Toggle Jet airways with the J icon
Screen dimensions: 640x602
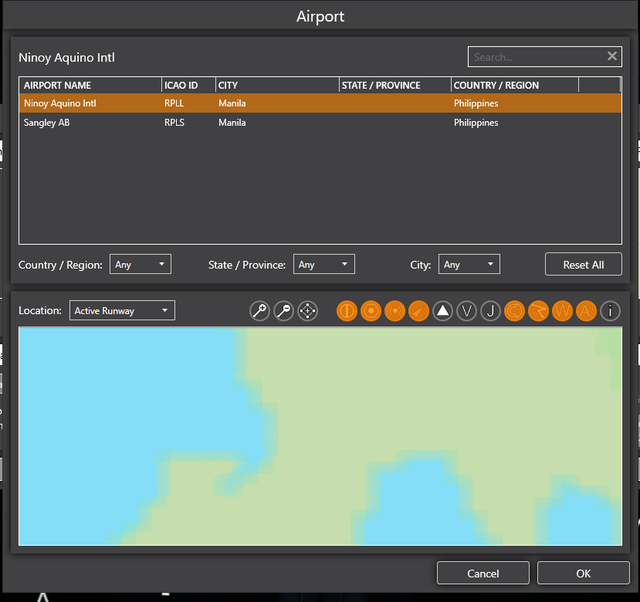click(x=491, y=311)
